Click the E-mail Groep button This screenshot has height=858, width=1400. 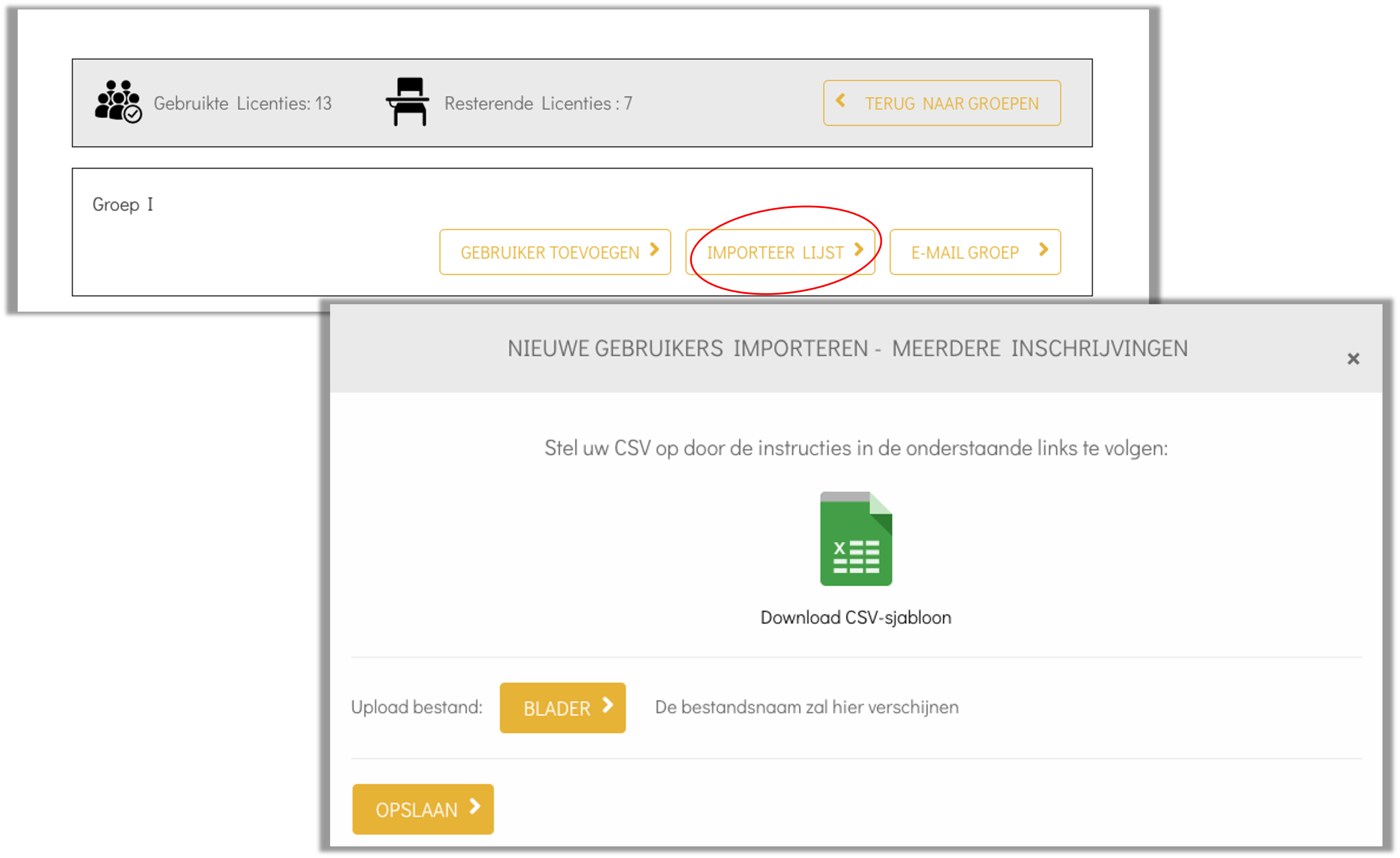[x=975, y=252]
